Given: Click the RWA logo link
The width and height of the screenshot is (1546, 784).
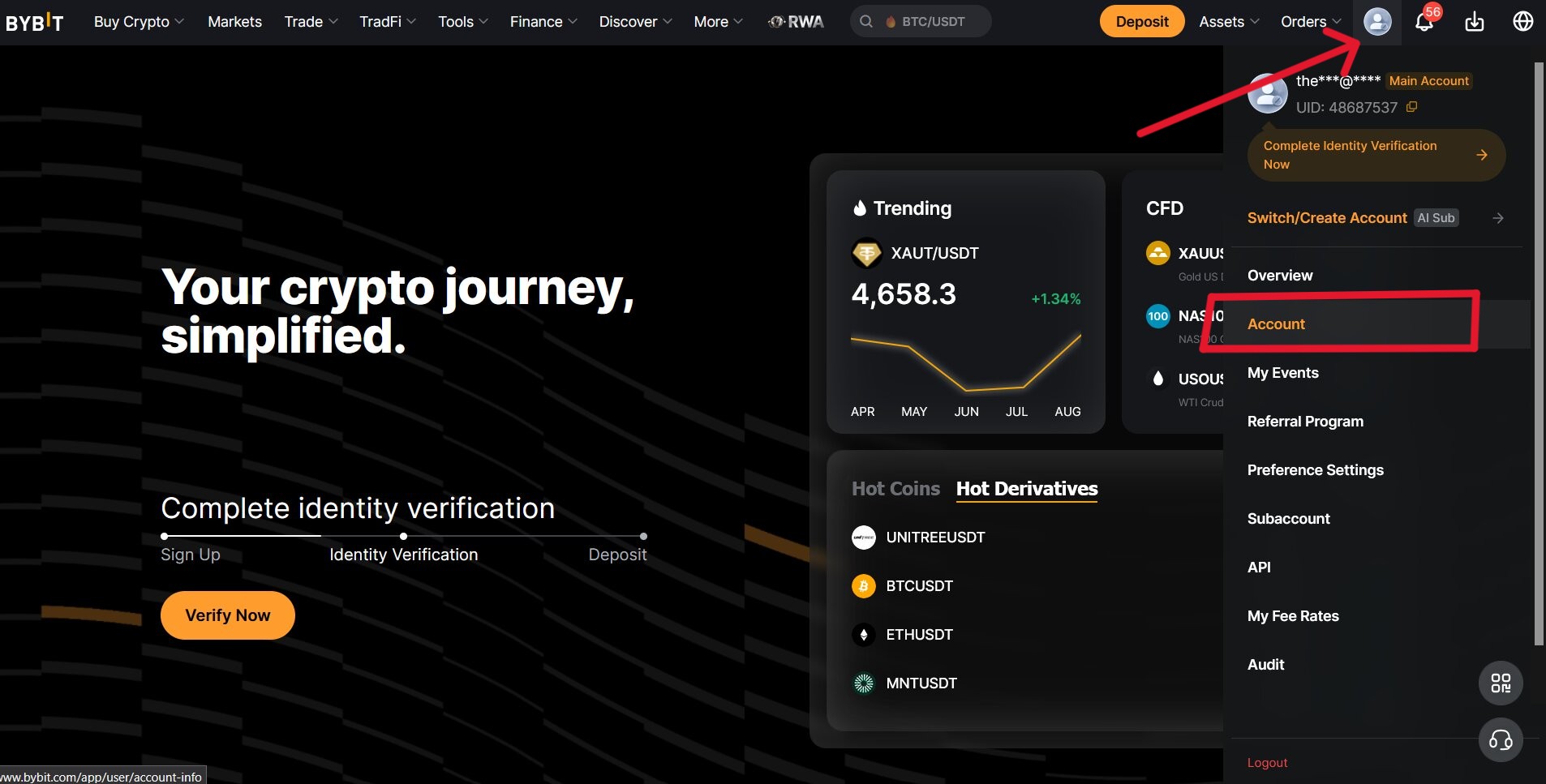Looking at the screenshot, I should (796, 22).
